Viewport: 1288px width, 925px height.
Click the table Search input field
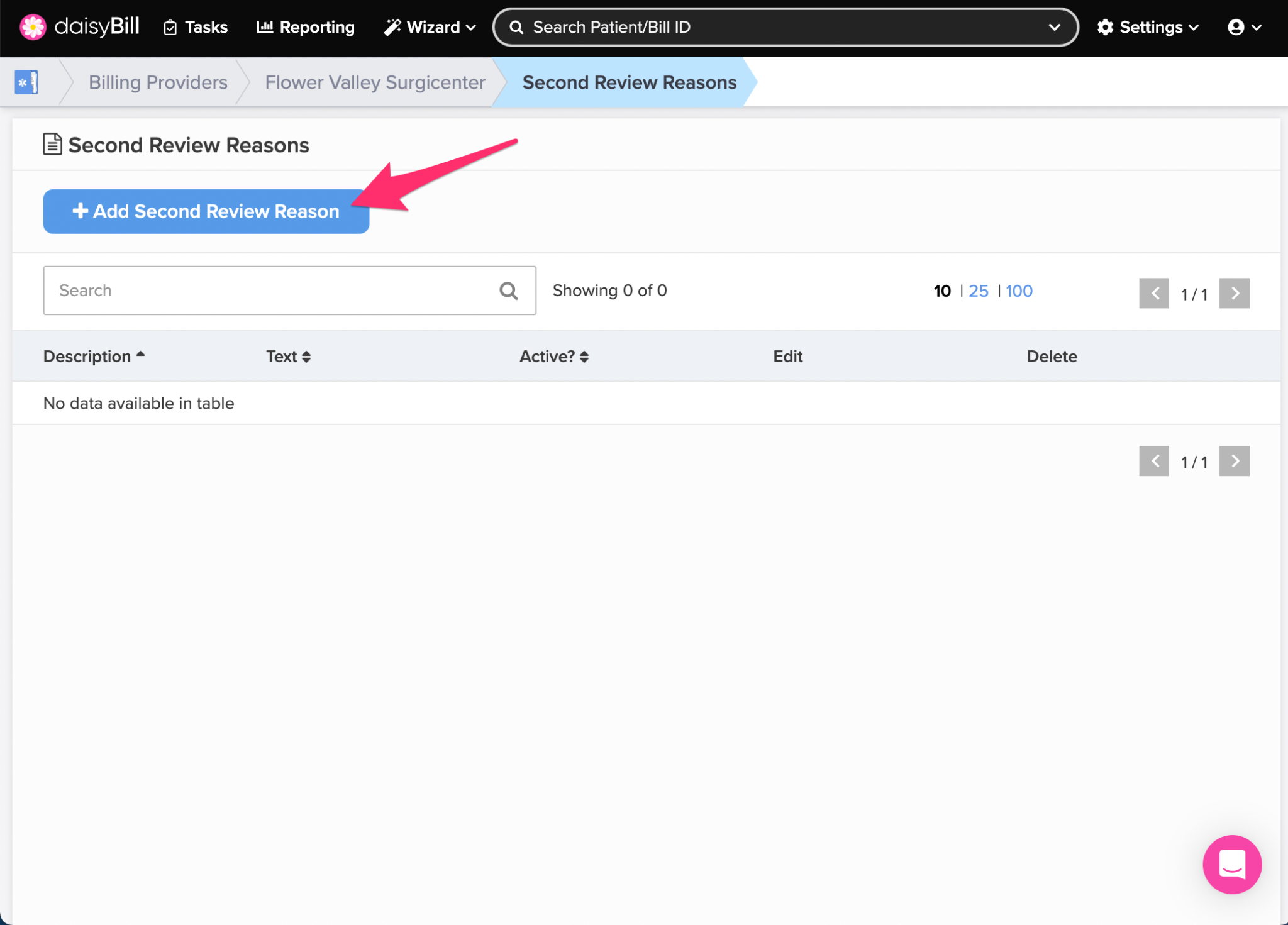click(270, 291)
